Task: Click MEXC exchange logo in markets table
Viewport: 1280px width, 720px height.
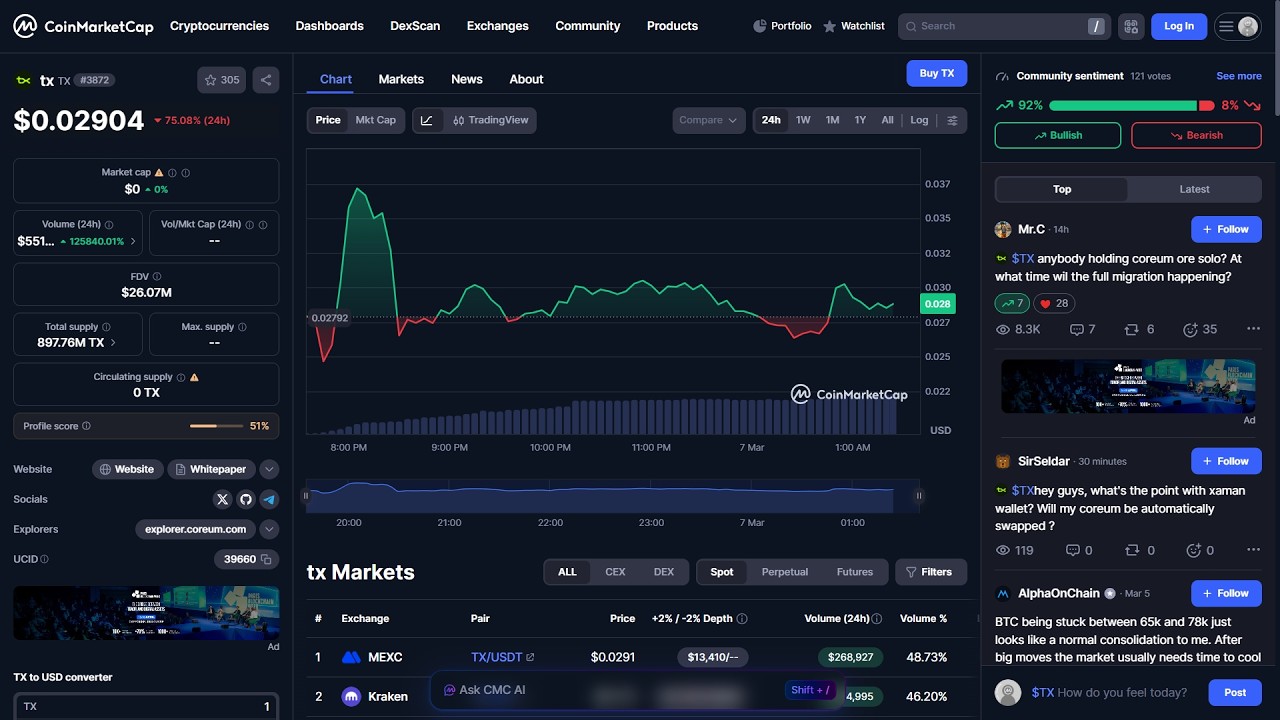Action: (351, 657)
